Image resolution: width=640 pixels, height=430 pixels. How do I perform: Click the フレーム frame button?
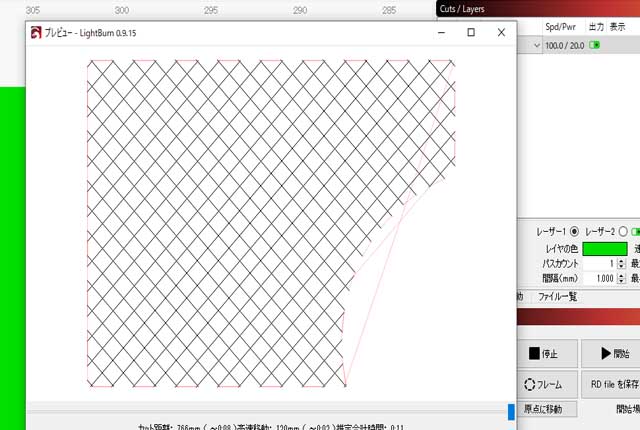548,384
